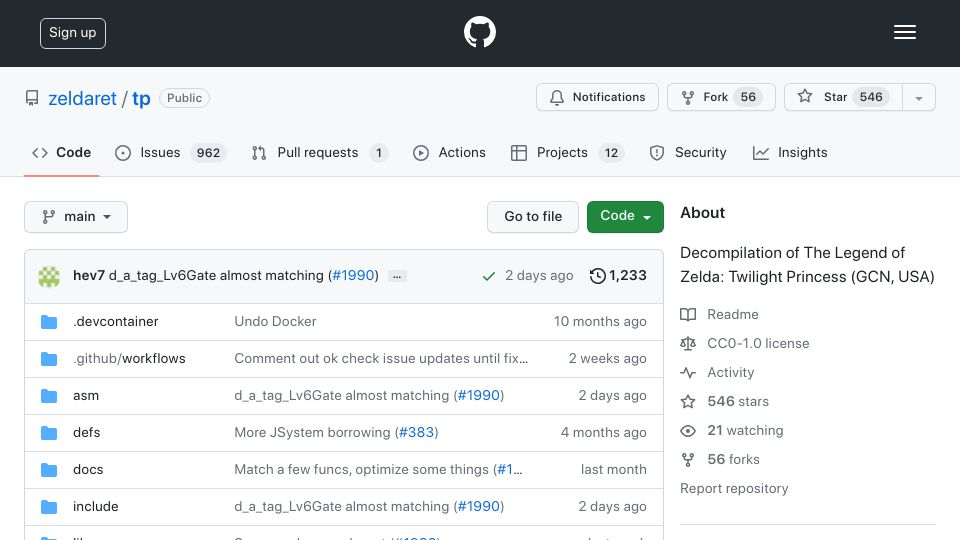This screenshot has width=960, height=540.
Task: Click the Go to file button
Action: click(x=533, y=217)
